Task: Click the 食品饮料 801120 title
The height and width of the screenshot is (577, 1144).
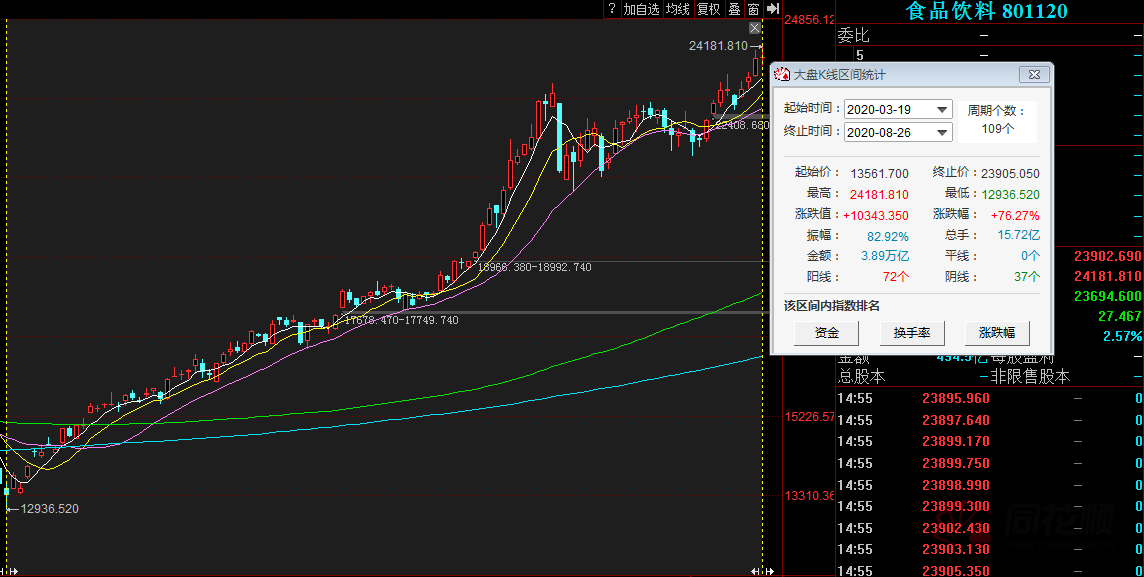Action: coord(986,11)
